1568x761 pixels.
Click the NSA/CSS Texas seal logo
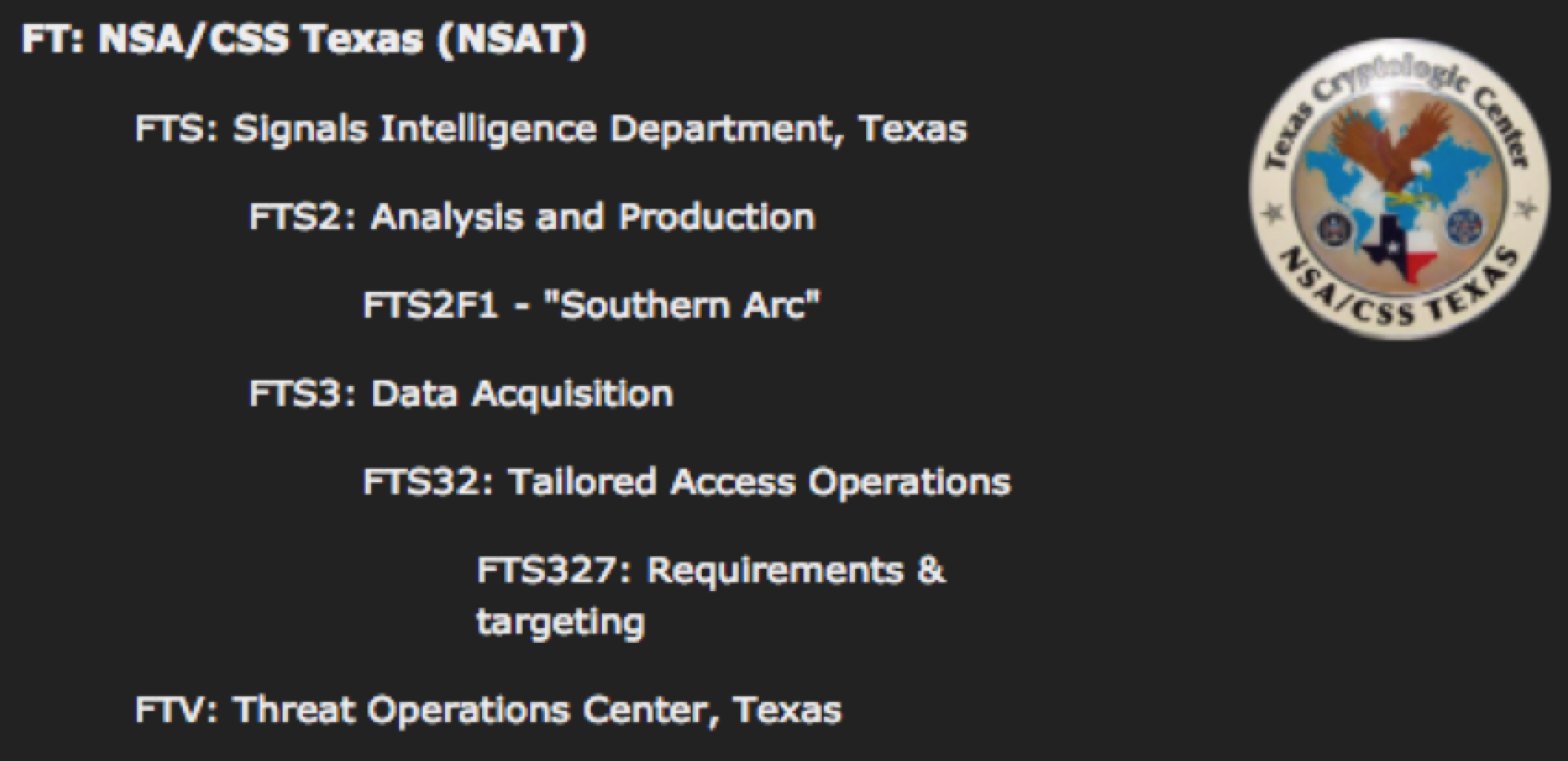coord(1399,198)
